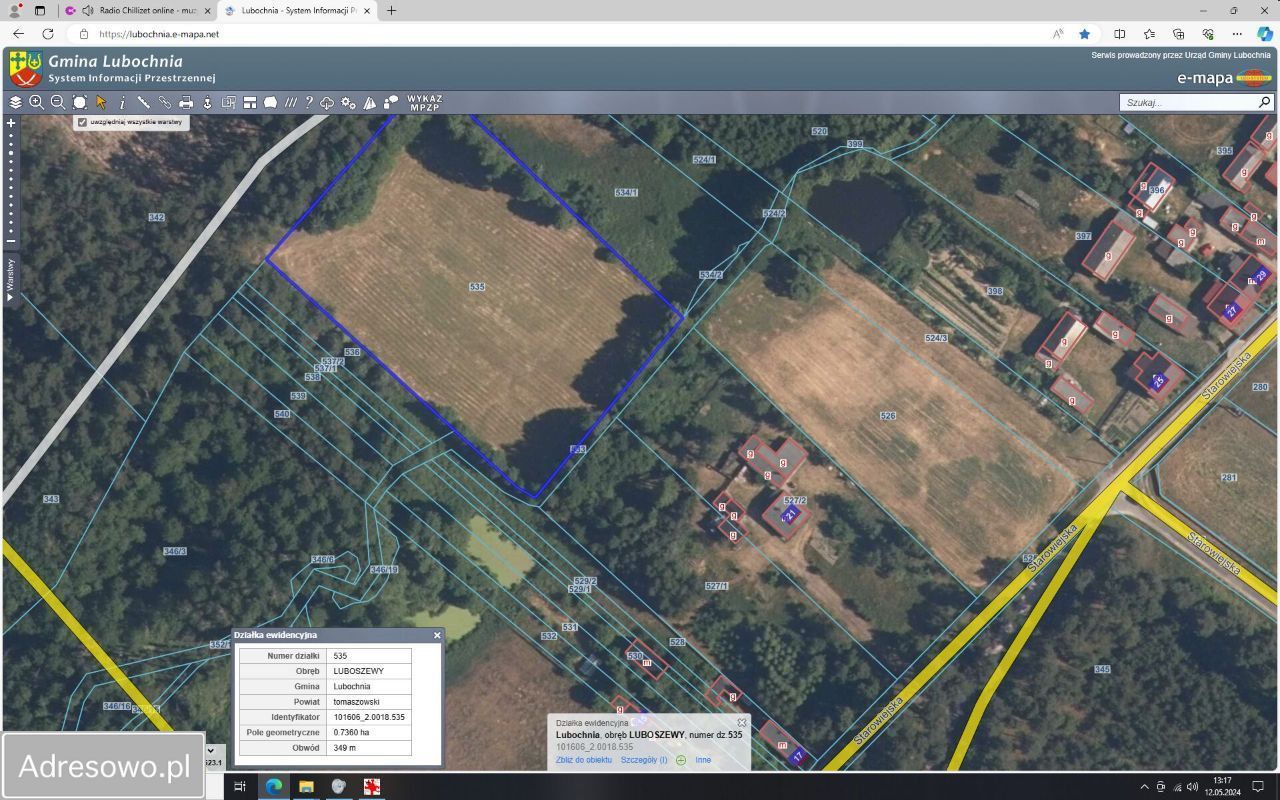The height and width of the screenshot is (800, 1280).
Task: Click parcel label 535 on the map
Action: (477, 287)
